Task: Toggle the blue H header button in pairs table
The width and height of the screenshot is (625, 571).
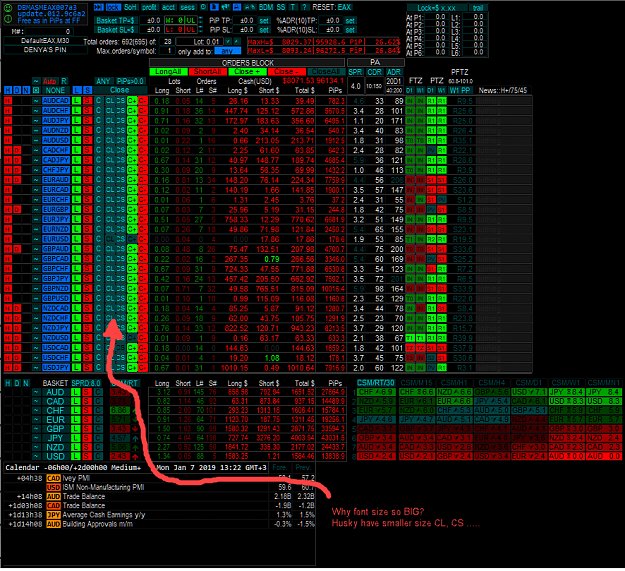Action: pyautogui.click(x=8, y=90)
